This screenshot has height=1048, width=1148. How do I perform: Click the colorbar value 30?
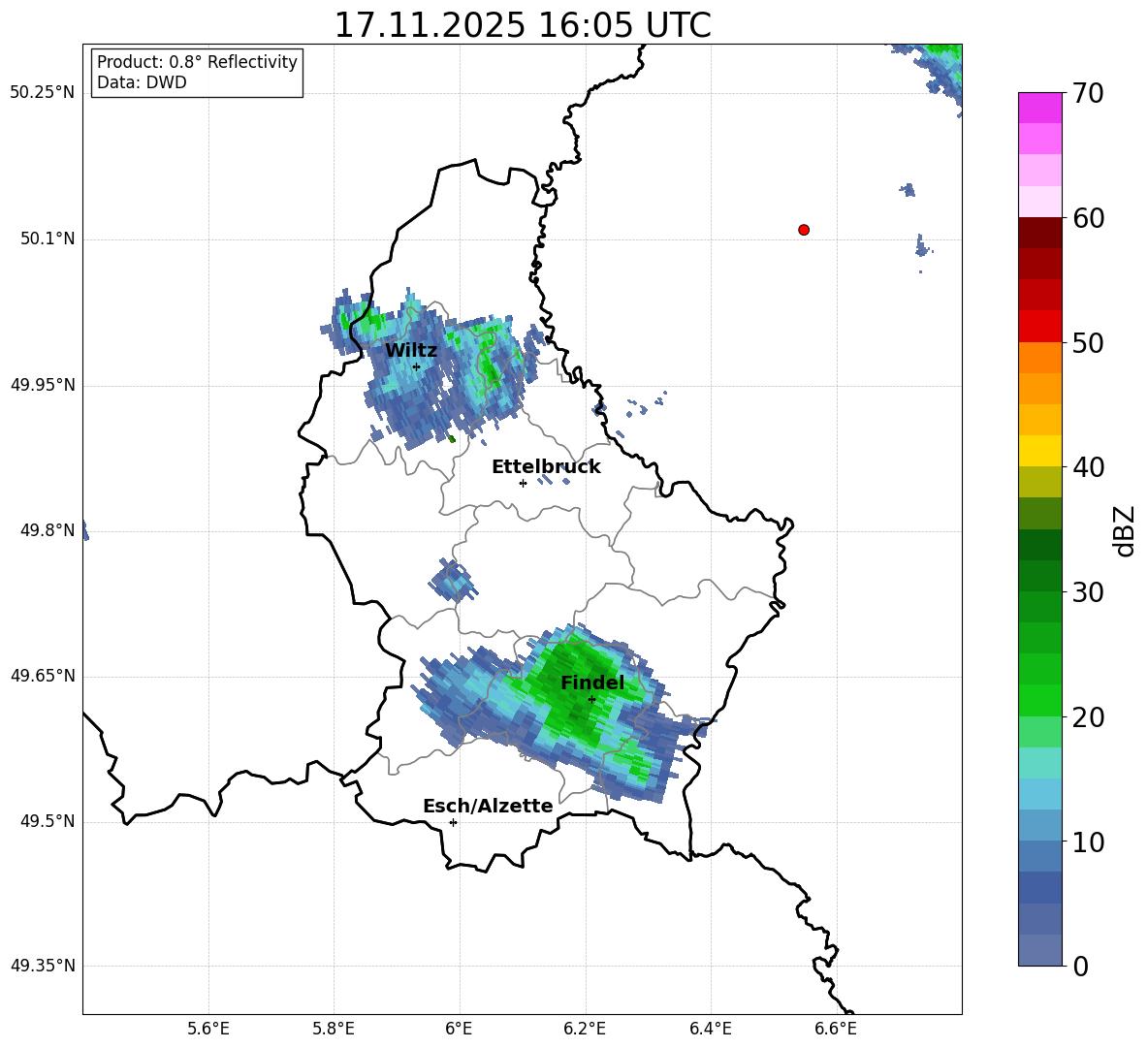[1089, 592]
